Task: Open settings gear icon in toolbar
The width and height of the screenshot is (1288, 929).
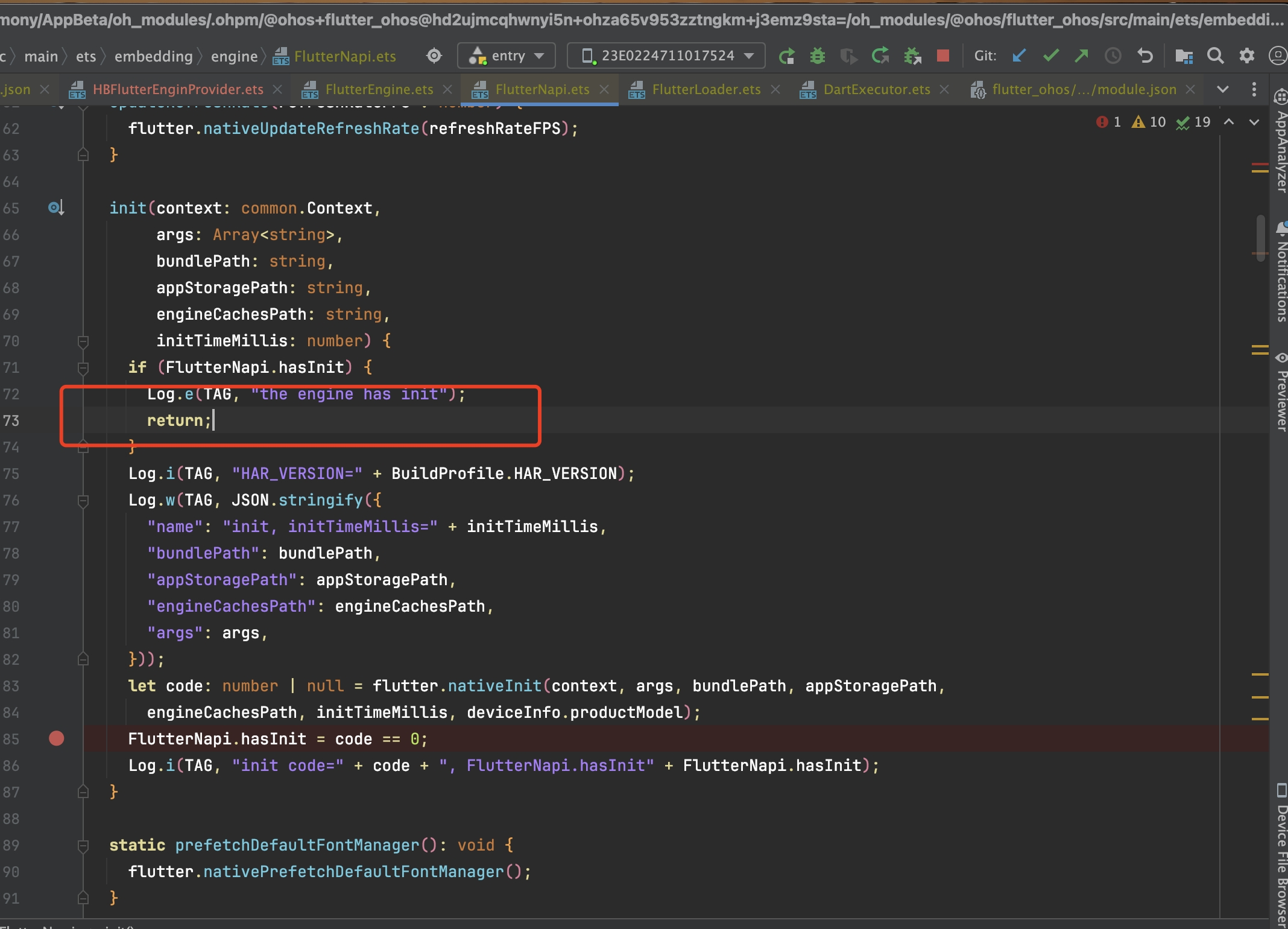Action: [1247, 56]
